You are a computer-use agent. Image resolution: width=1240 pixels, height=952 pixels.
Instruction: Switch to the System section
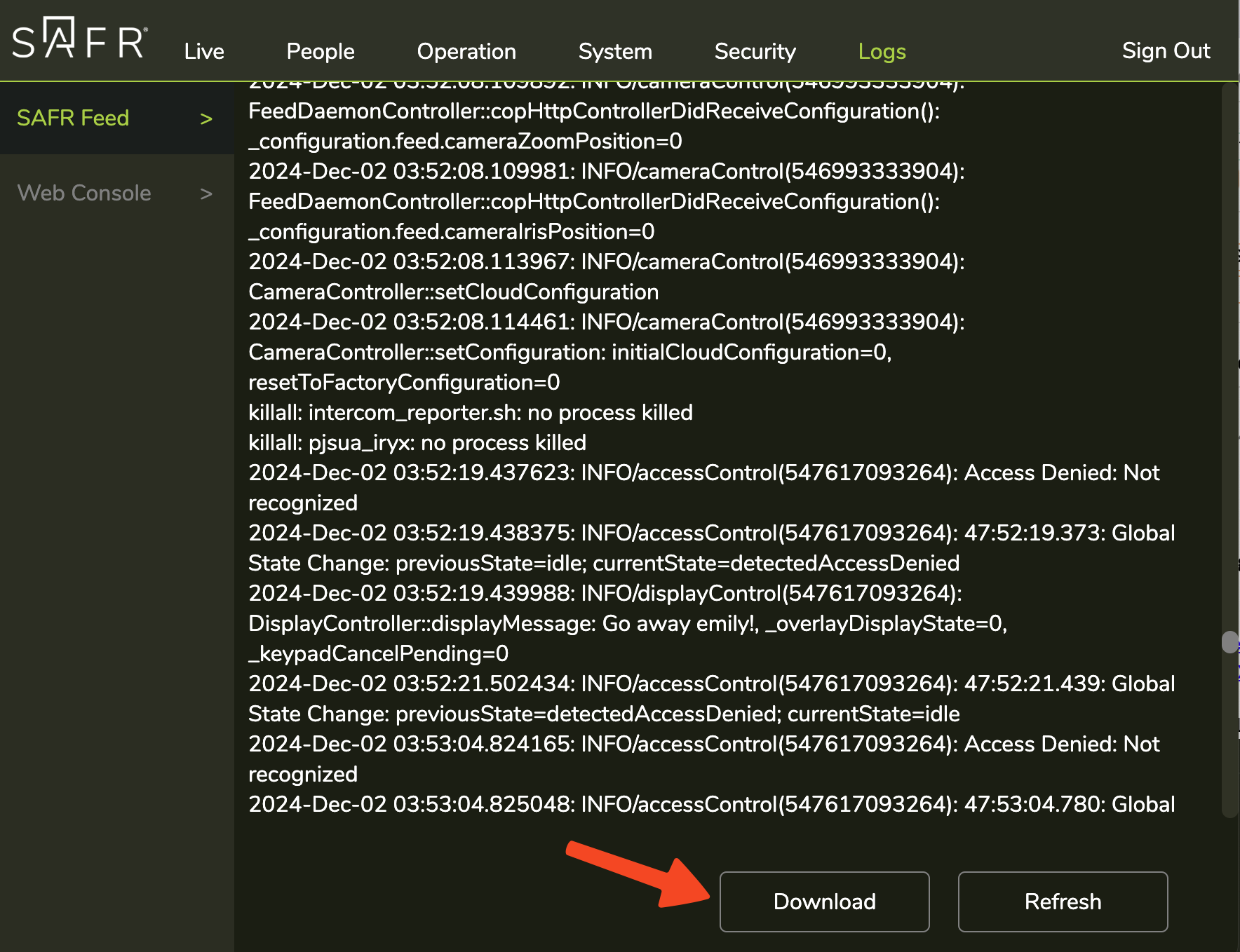[x=615, y=51]
